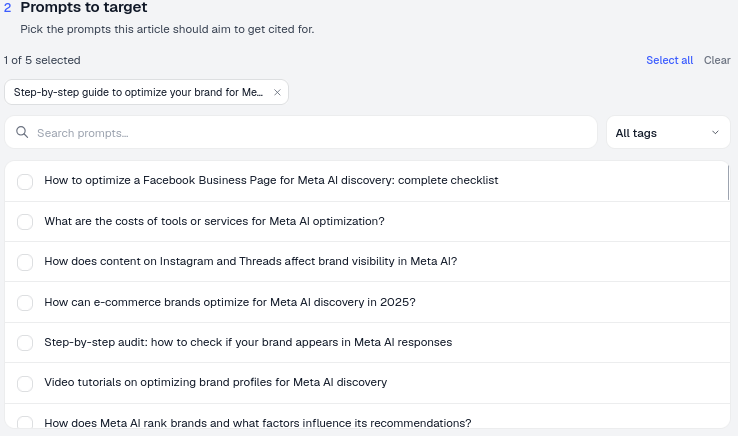Click text 'How to optimize a Facebook Business Page for Meta AI discovery'
738x436 pixels.
coord(219,180)
